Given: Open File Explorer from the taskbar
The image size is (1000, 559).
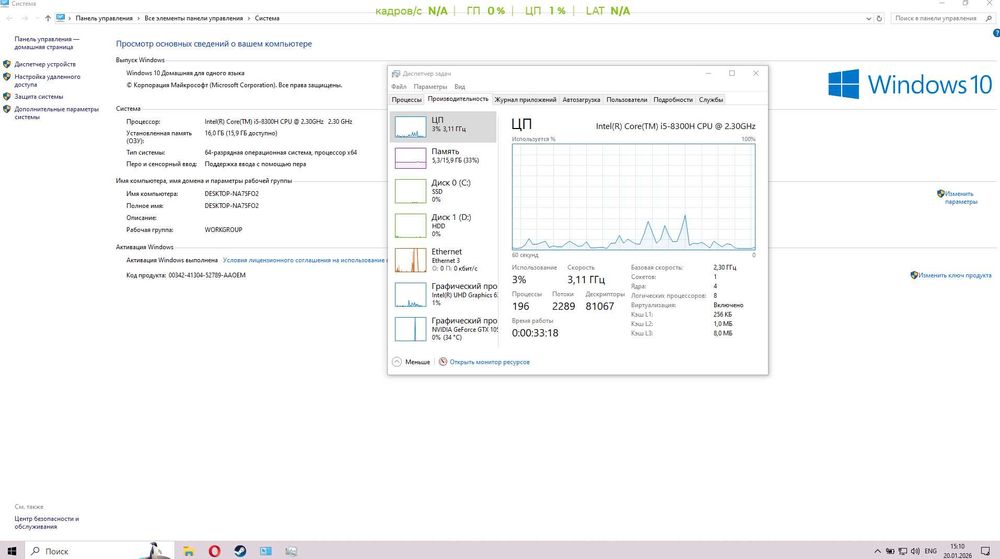Looking at the screenshot, I should 189,551.
